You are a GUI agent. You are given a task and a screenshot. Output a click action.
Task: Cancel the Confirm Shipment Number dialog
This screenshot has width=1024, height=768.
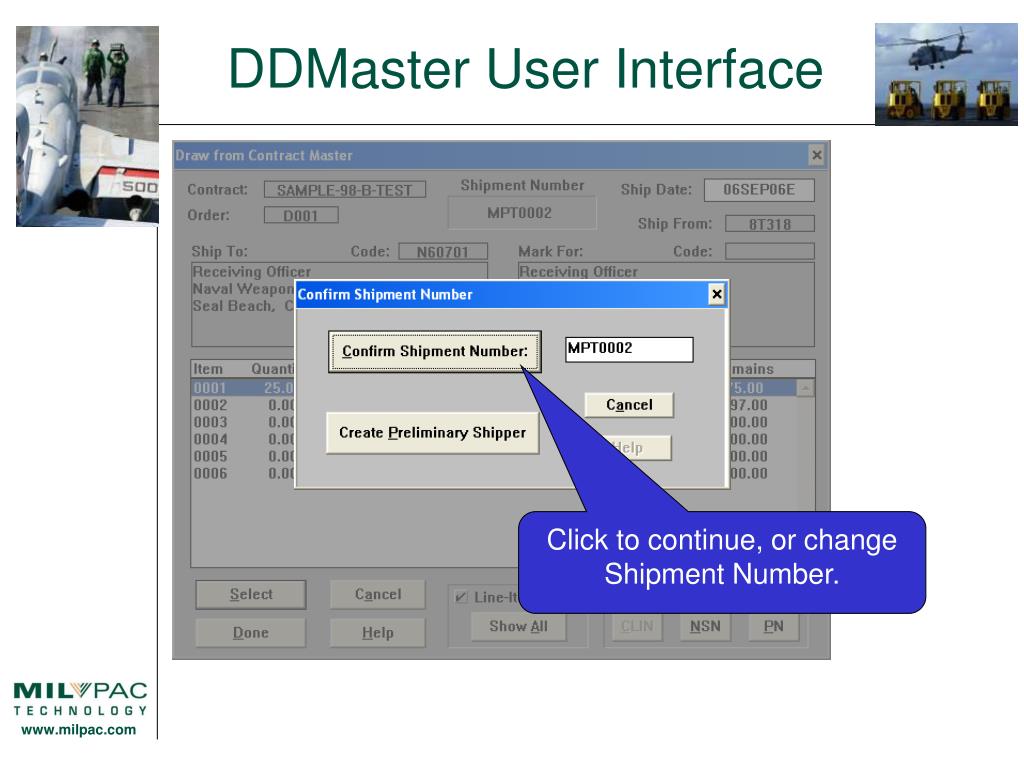point(629,405)
